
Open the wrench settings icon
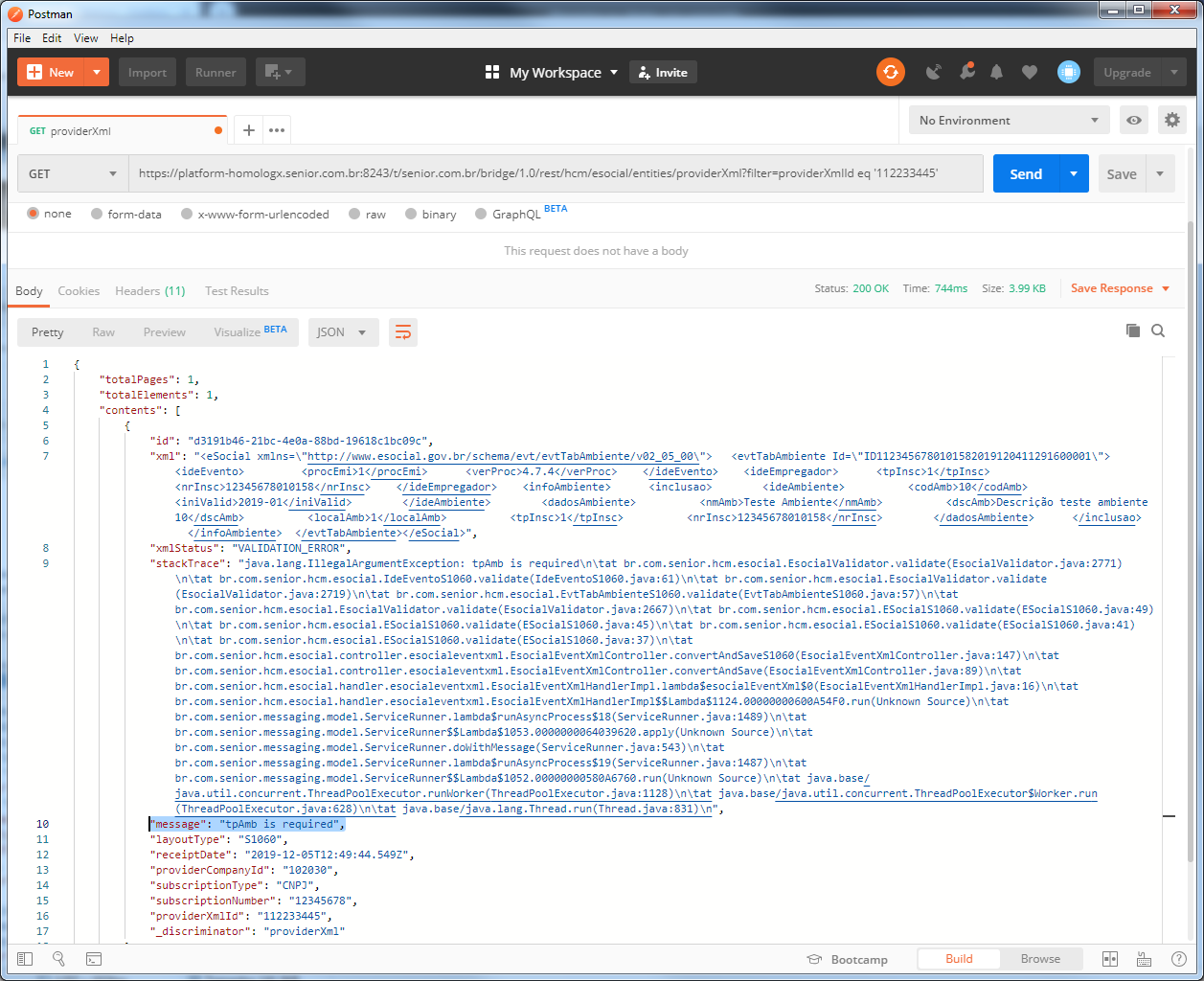(x=966, y=72)
